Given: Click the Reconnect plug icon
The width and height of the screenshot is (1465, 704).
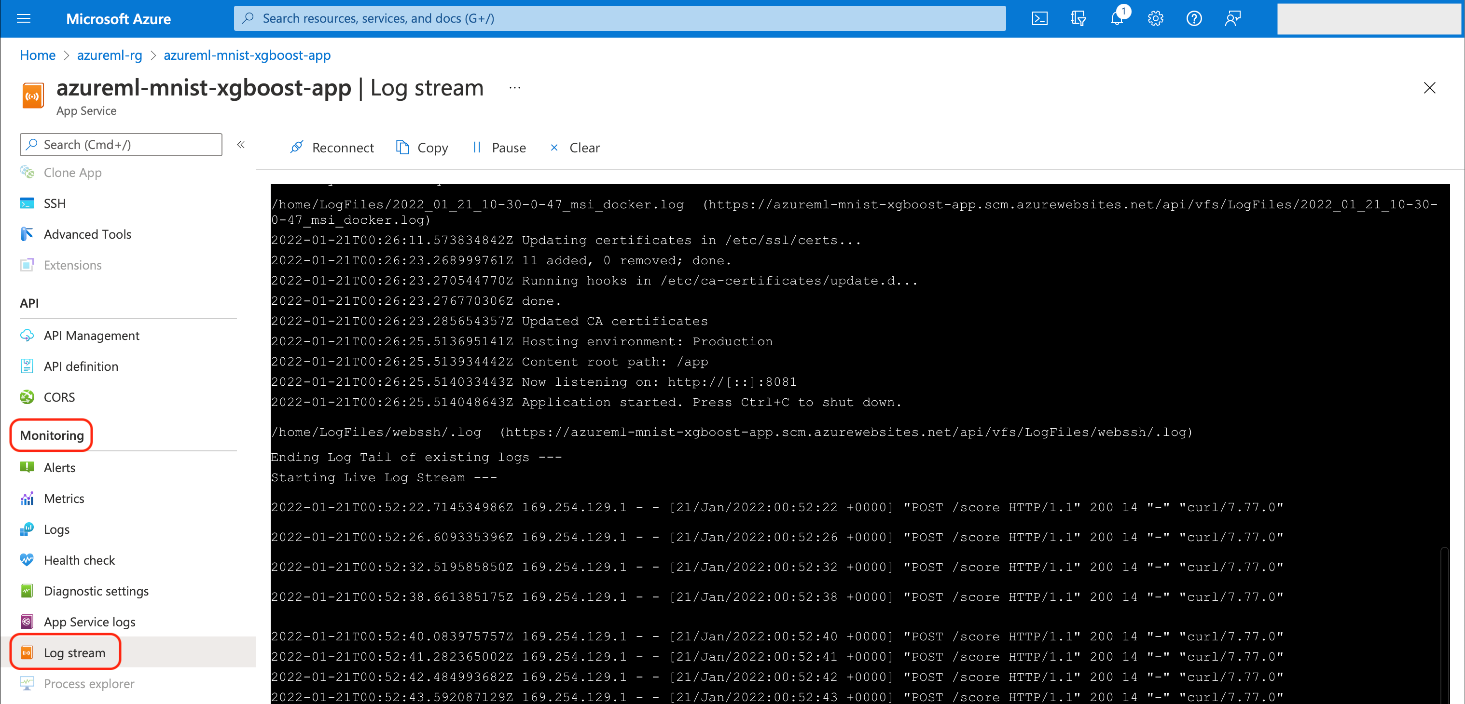Looking at the screenshot, I should point(296,147).
